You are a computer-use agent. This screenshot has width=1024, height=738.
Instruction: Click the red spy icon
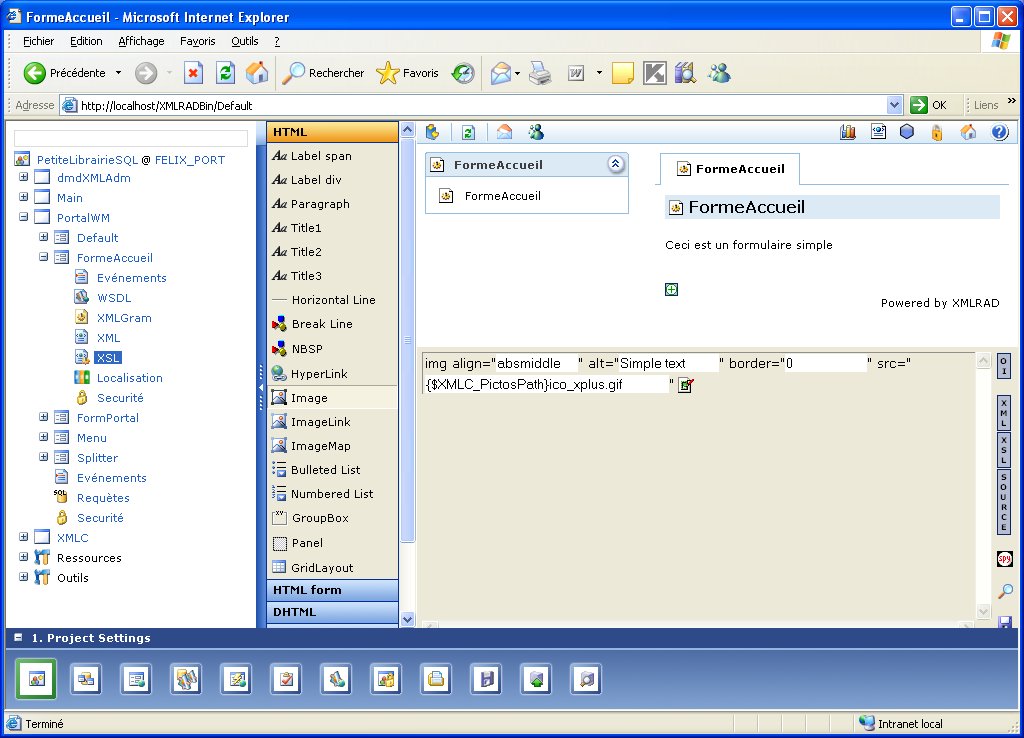click(x=1004, y=559)
